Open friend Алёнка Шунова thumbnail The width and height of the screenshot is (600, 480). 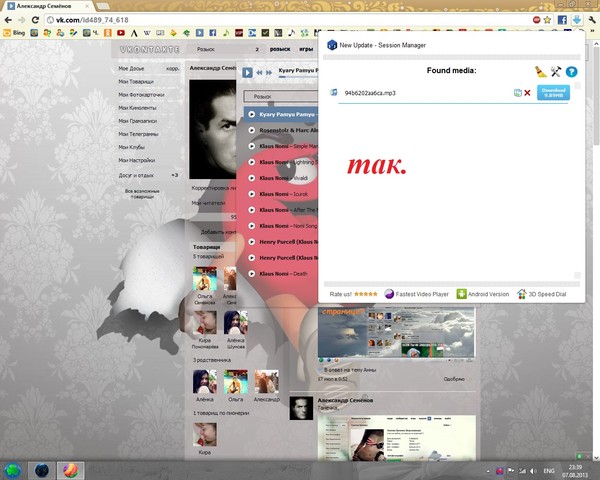[x=236, y=322]
